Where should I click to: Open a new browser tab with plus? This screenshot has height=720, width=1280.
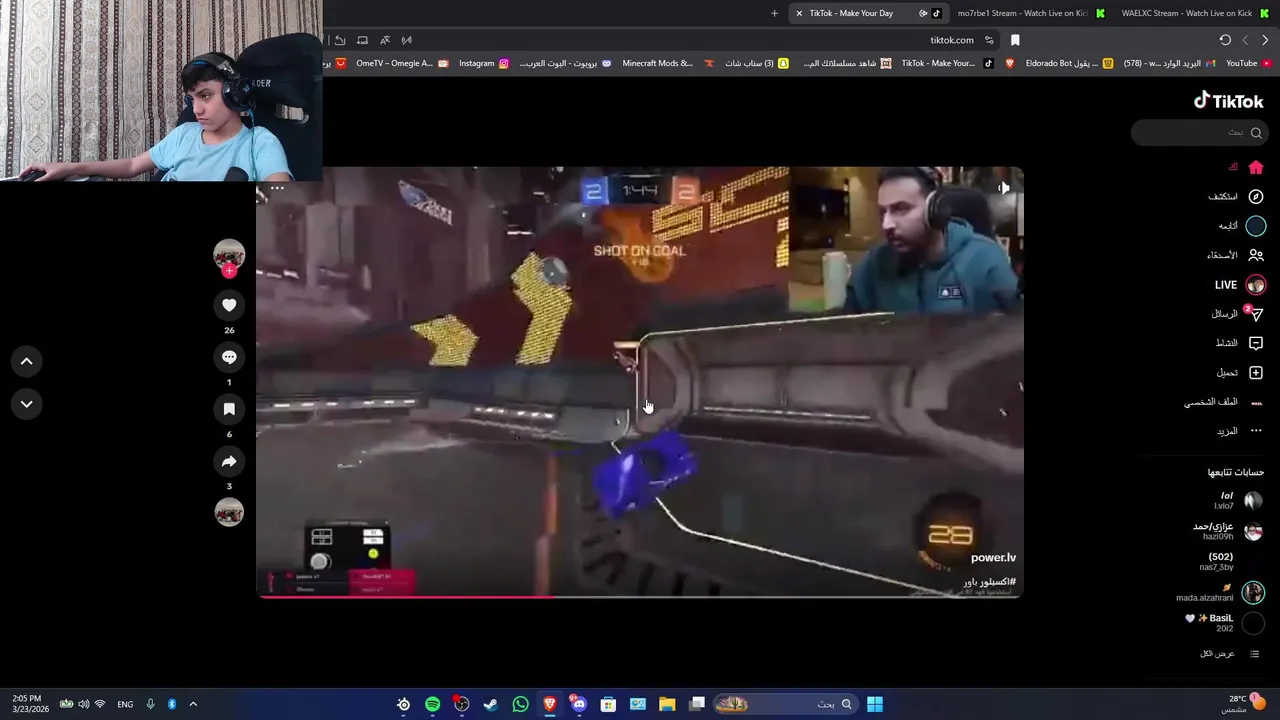pyautogui.click(x=774, y=13)
